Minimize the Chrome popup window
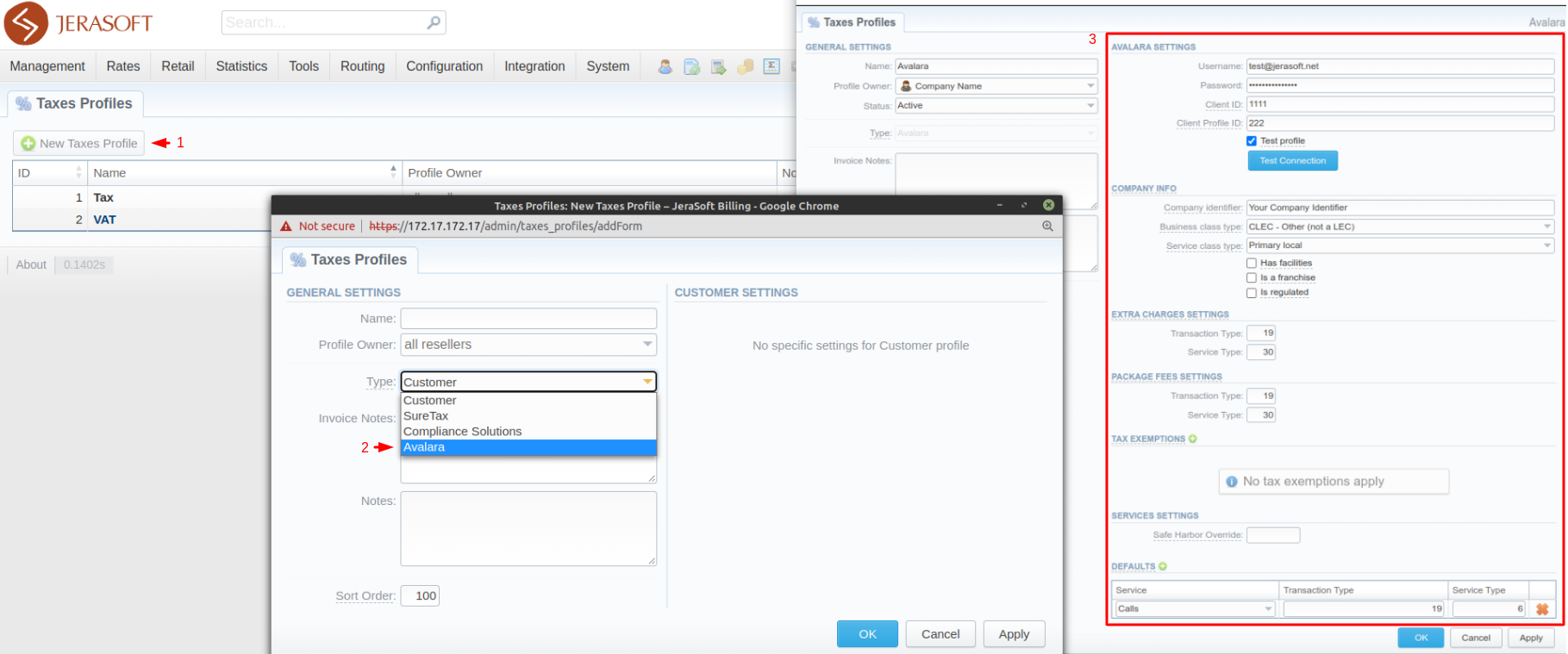Viewport: 1568px width, 654px height. tap(1000, 205)
